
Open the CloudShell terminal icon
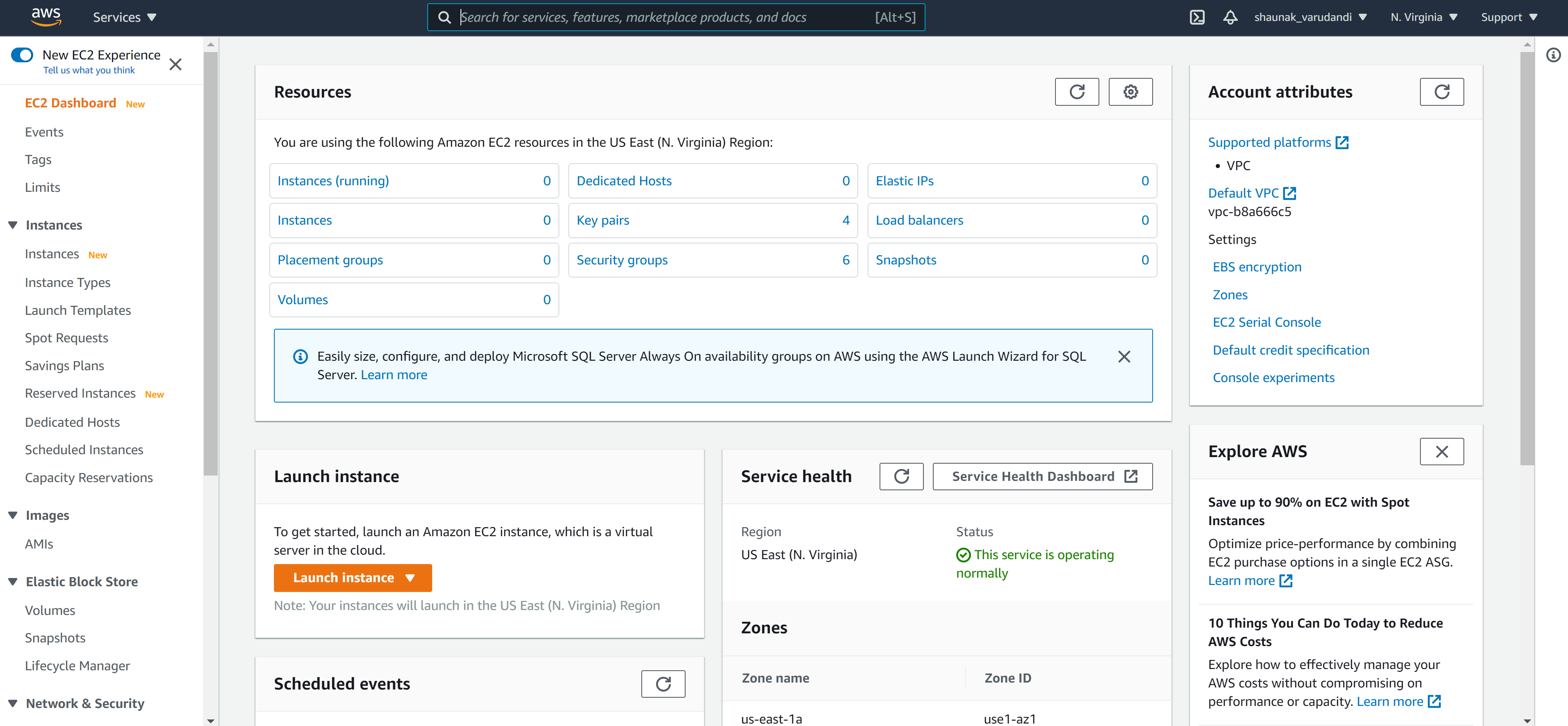tap(1197, 17)
